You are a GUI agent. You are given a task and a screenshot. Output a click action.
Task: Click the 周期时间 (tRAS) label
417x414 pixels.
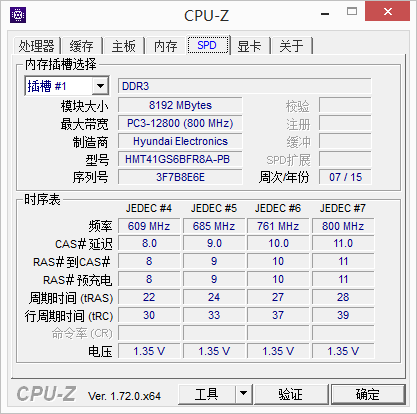pos(71,298)
